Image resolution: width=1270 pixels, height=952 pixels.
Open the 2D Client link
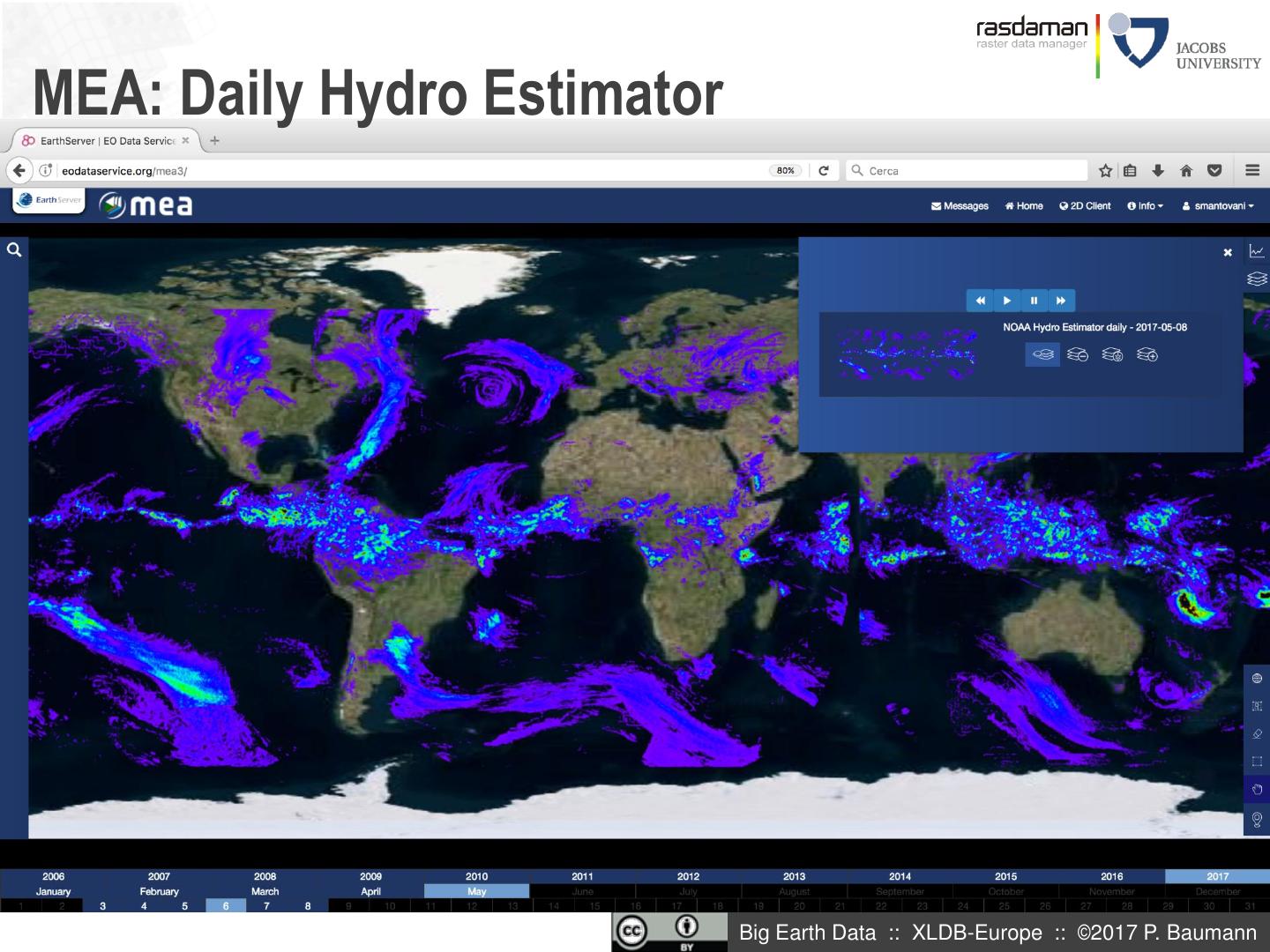point(1085,206)
